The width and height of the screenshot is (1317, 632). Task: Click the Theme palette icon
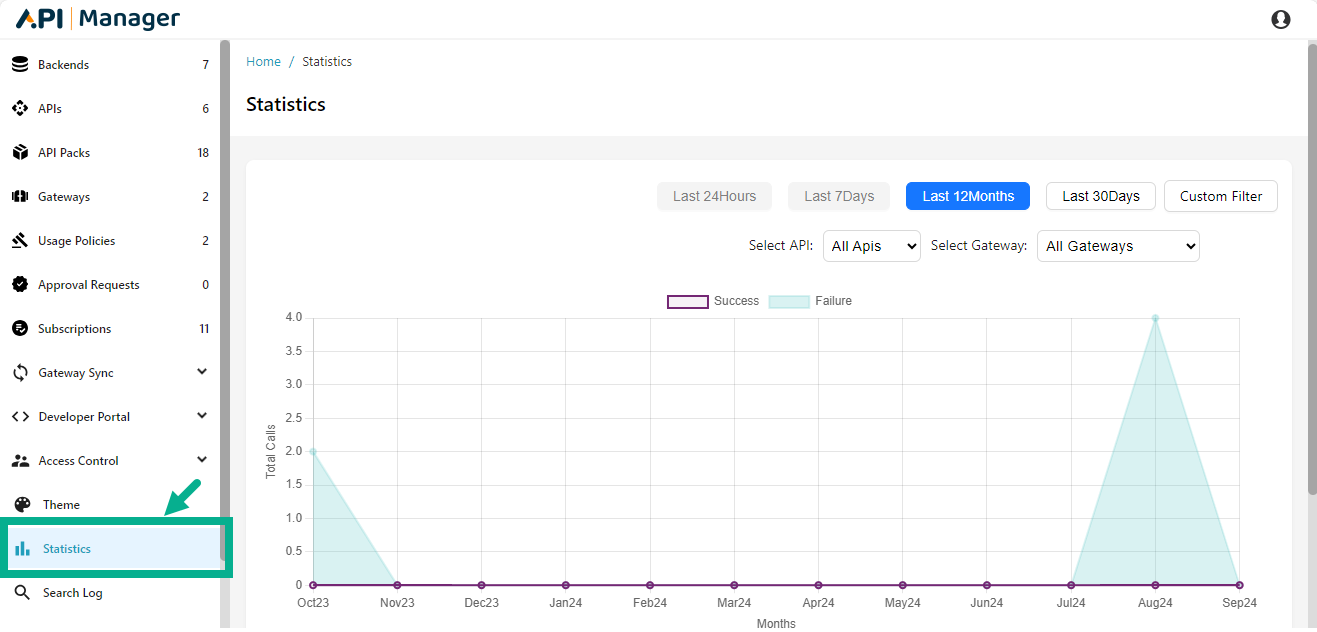[x=22, y=505]
